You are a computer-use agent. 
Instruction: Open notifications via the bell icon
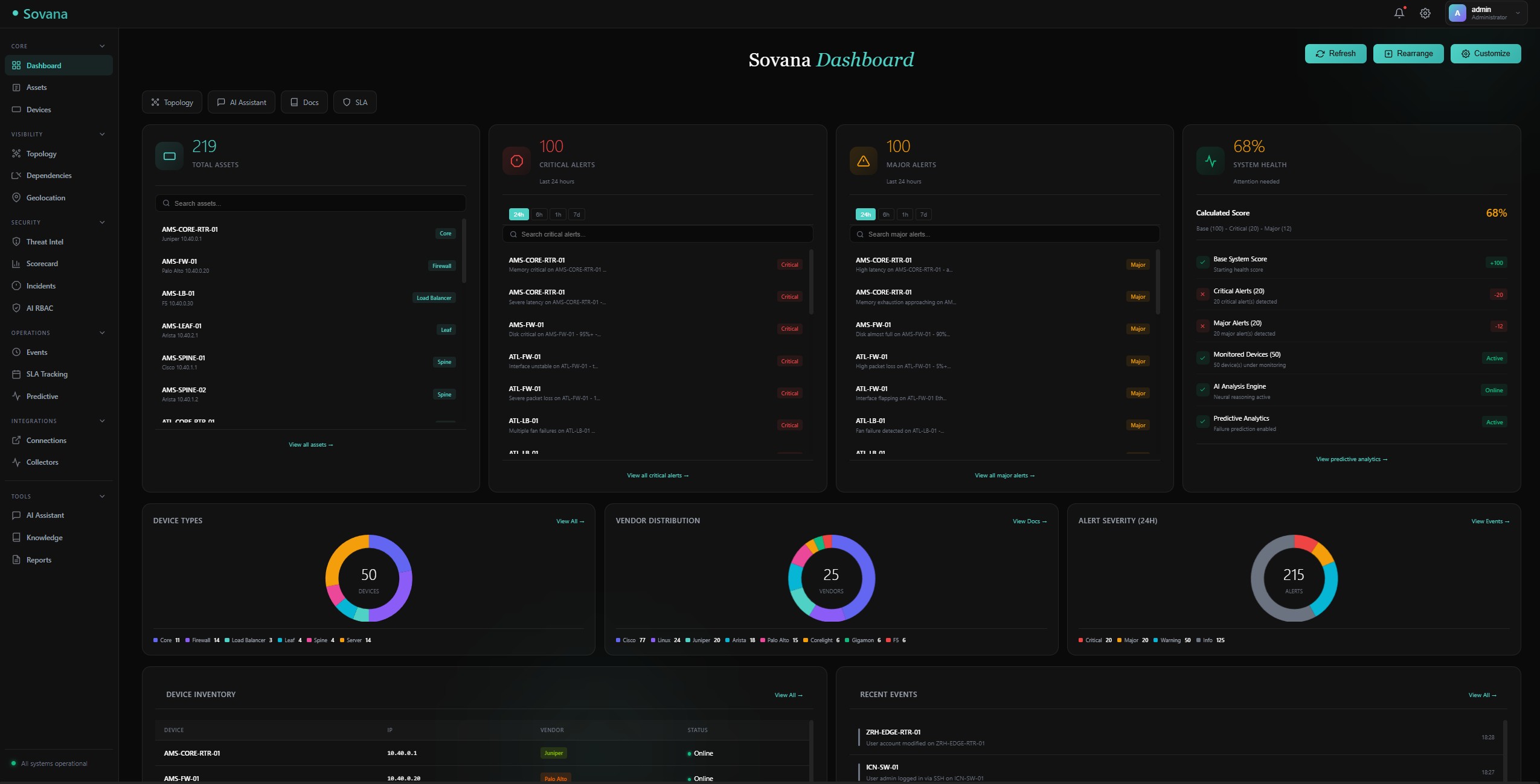(1400, 13)
